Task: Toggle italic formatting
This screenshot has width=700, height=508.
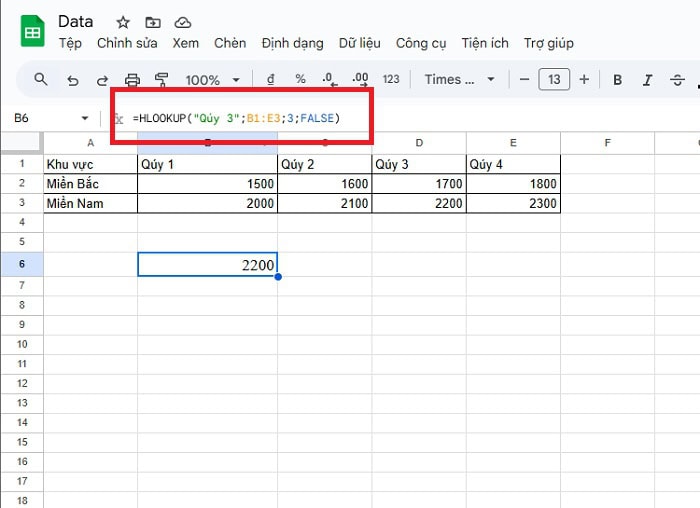Action: [647, 80]
